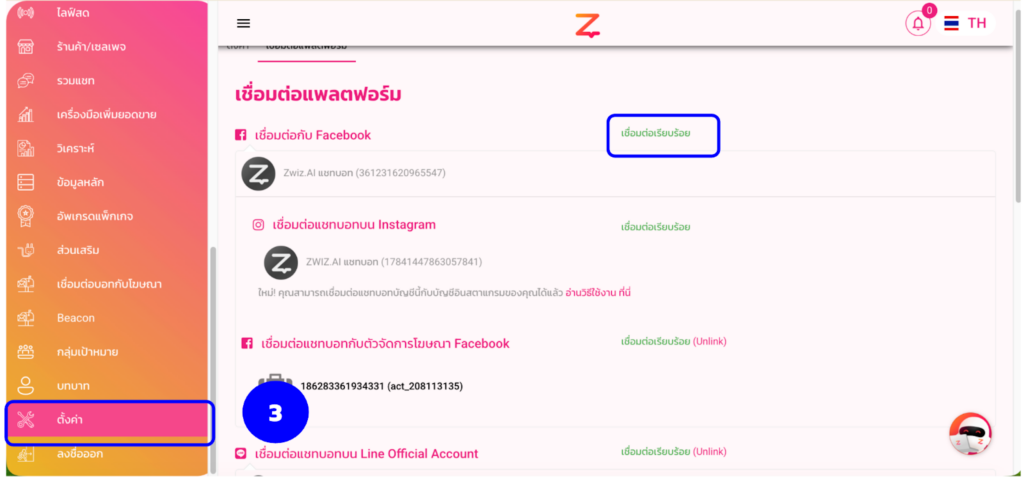The width and height of the screenshot is (1024, 478).
Task: Select ร้านค้า/เซลเพจ in the sidebar
Action: (91, 47)
